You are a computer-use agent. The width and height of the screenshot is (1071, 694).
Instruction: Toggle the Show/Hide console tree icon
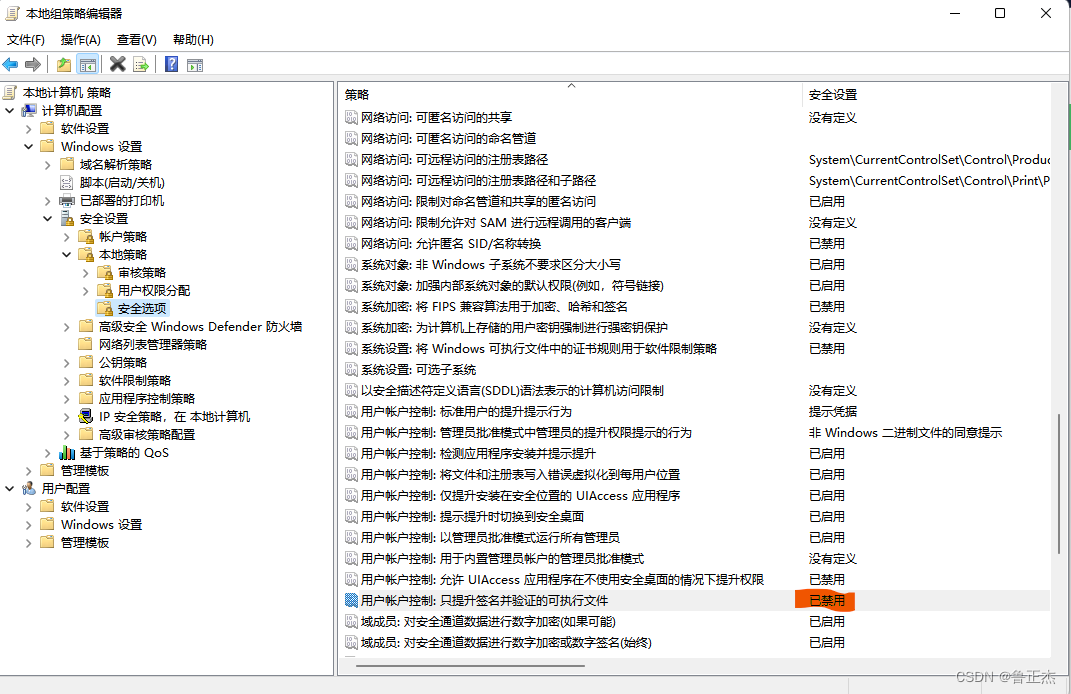tap(87, 65)
